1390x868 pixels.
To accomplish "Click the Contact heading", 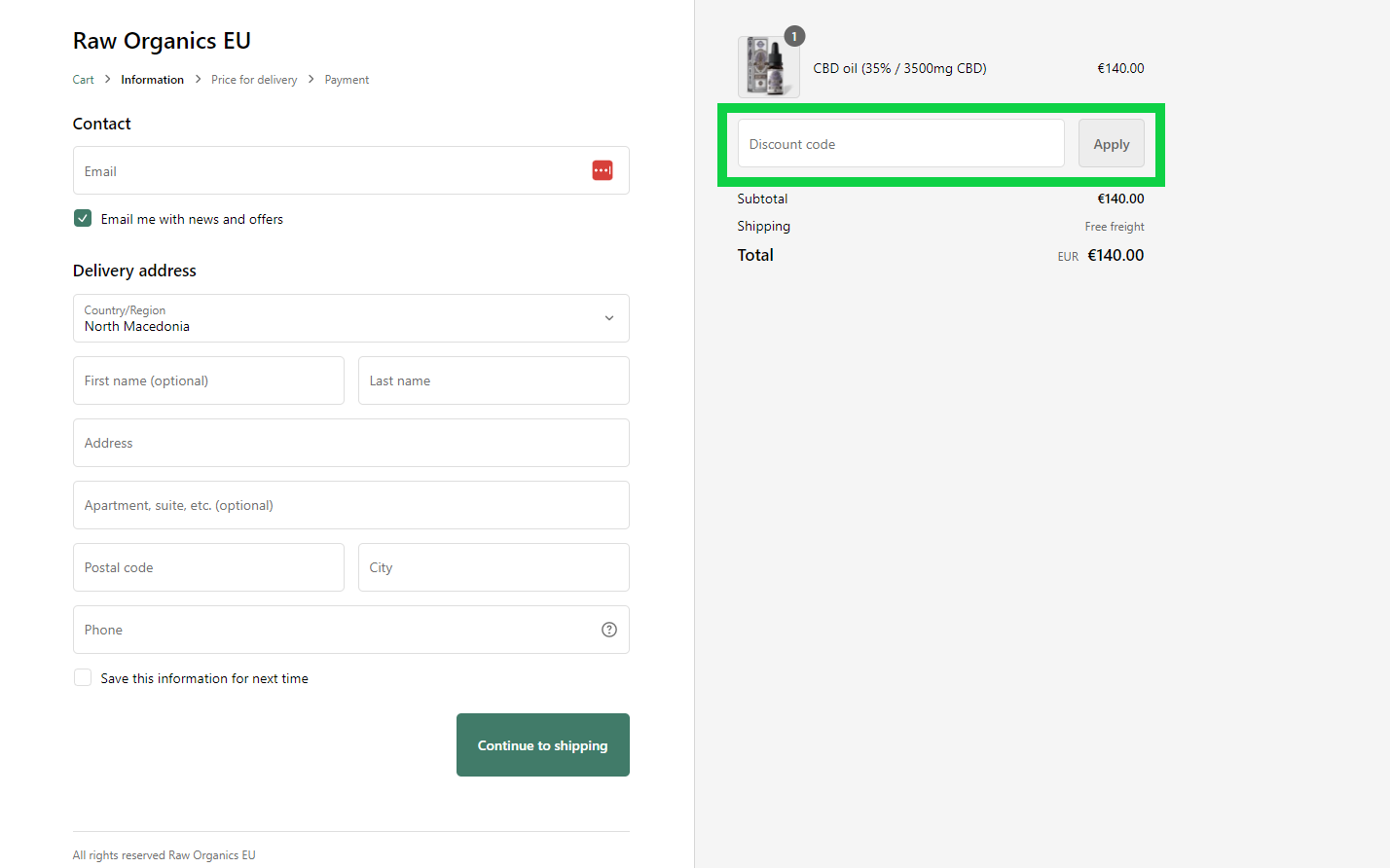I will [102, 124].
